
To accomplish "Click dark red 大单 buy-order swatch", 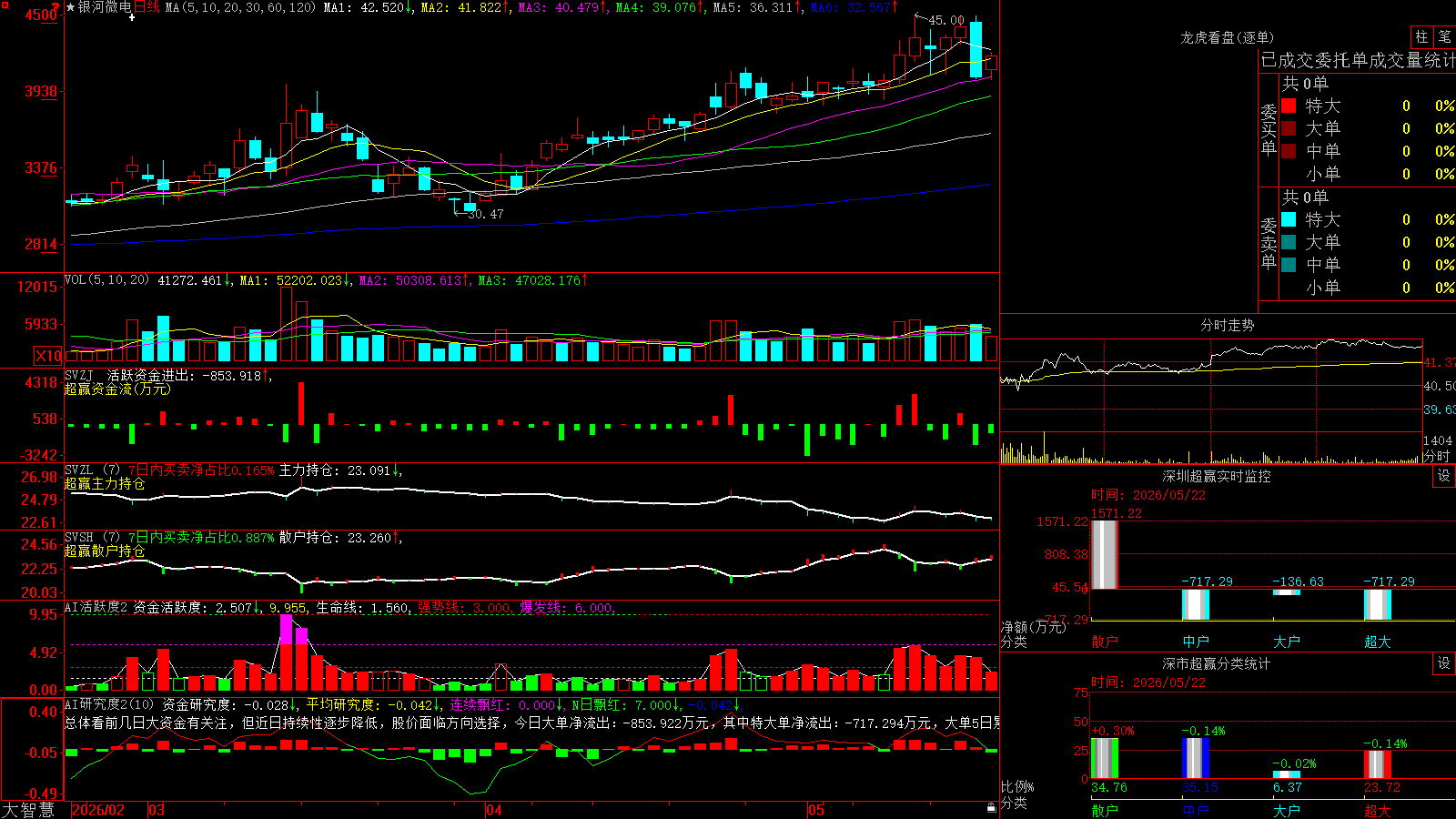I will coord(1289,128).
